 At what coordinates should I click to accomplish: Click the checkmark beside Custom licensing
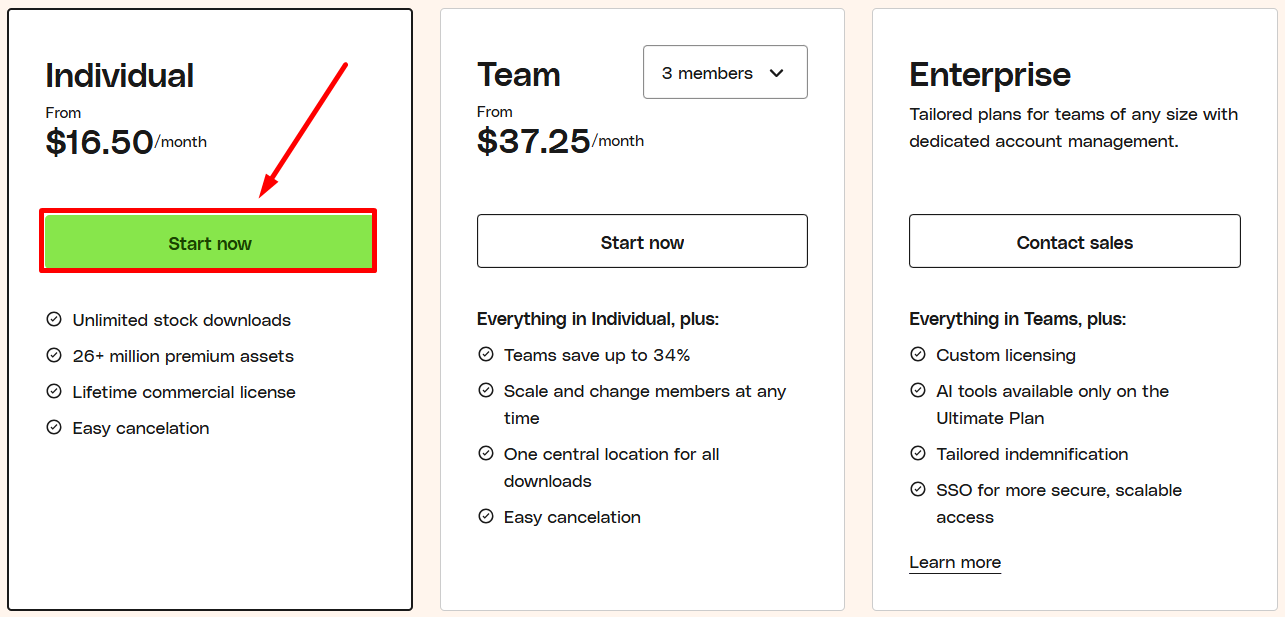point(917,355)
